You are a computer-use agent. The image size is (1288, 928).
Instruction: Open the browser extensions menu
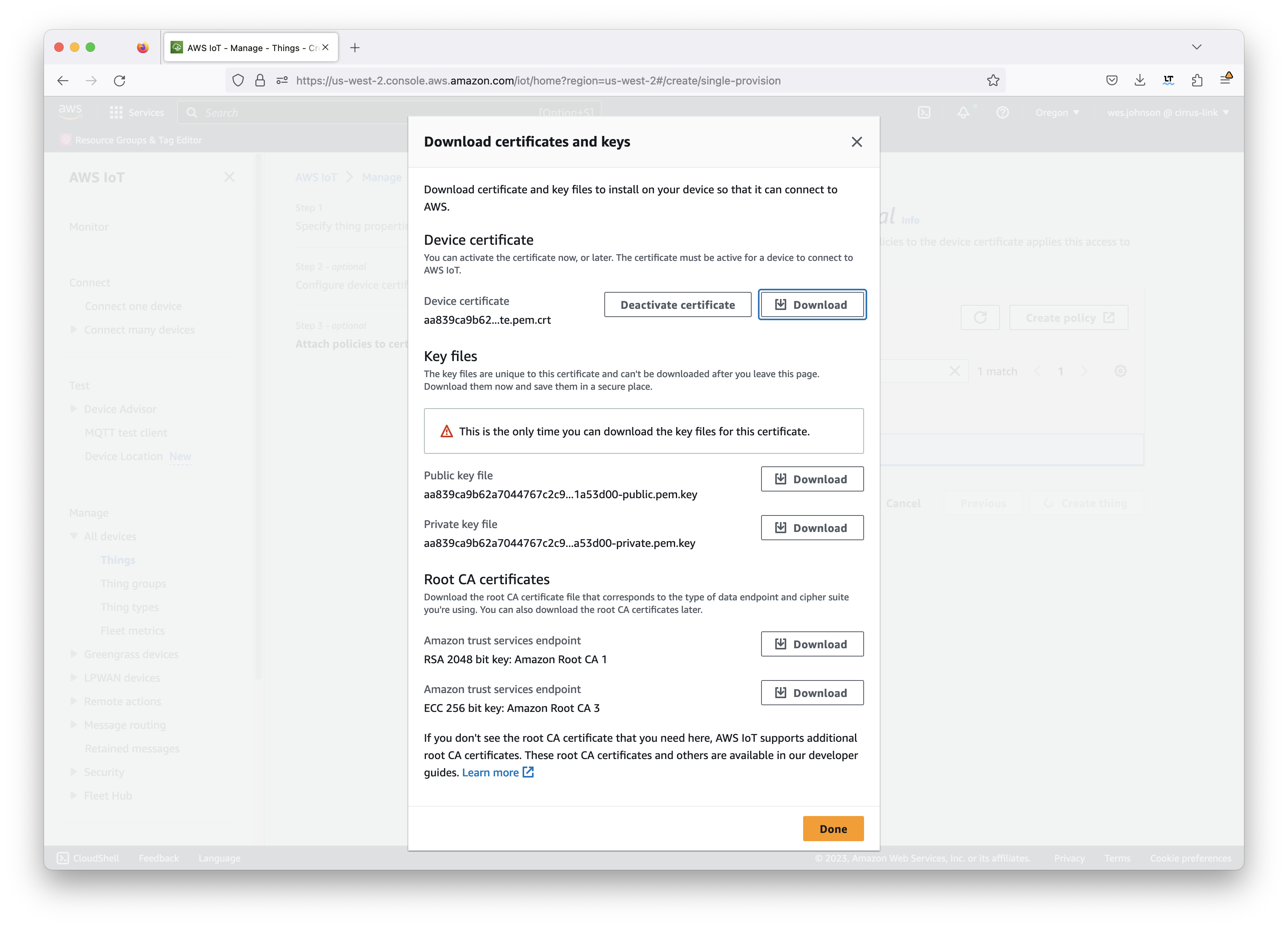[x=1197, y=81]
